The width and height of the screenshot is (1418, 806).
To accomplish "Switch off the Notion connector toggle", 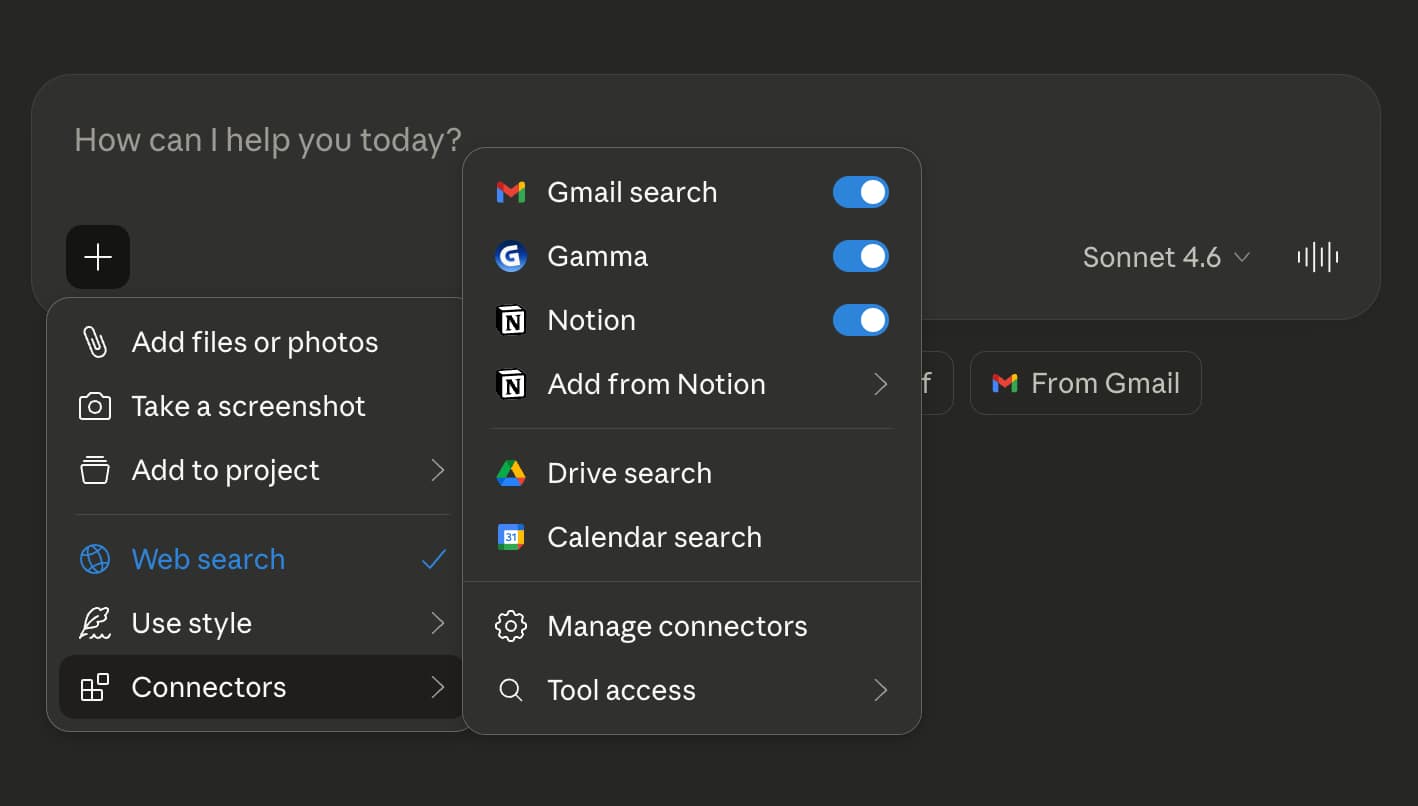I will (x=860, y=320).
